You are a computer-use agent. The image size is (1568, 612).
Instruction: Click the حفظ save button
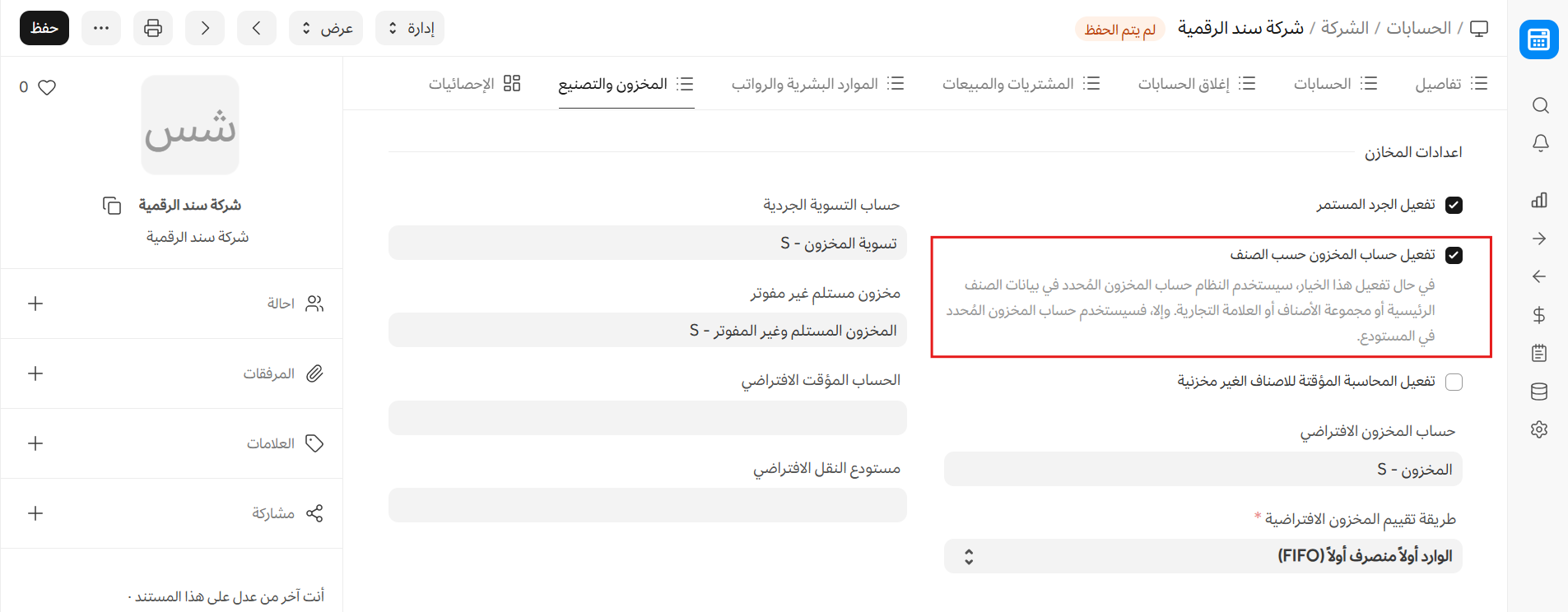click(44, 29)
